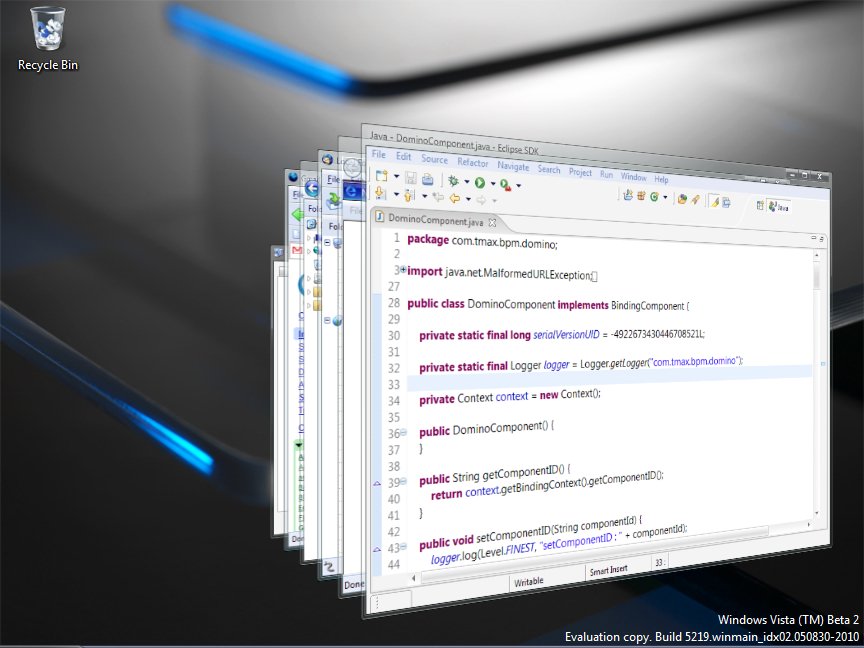Collapse the setComponentID fold at line 43
Viewport: 864px width, 648px height.
coord(403,547)
